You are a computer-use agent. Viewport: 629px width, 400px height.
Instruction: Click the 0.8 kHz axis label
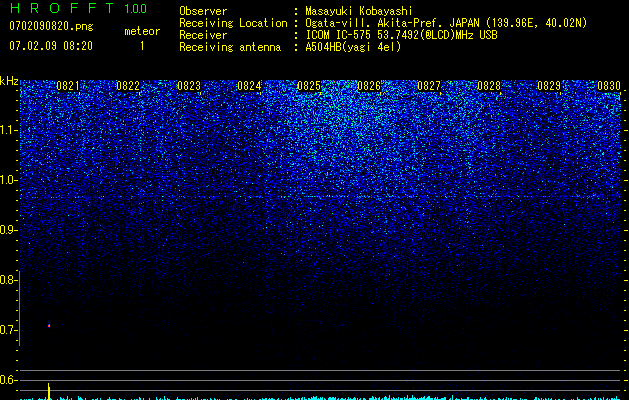pos(7,280)
